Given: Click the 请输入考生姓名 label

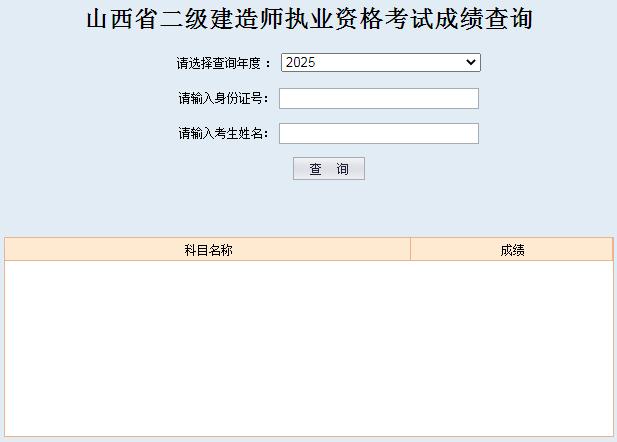Looking at the screenshot, I should click(x=223, y=133).
